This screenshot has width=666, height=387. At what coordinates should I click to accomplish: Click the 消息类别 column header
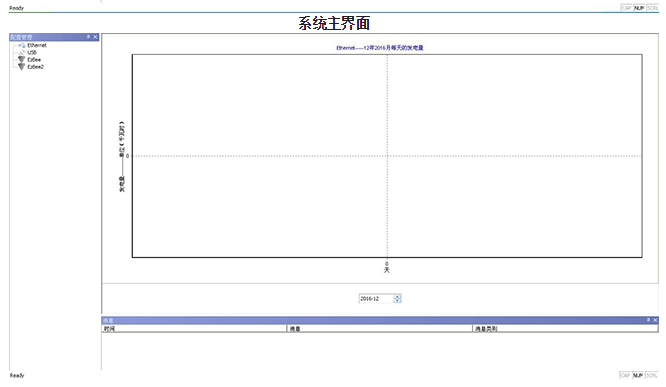[566, 329]
